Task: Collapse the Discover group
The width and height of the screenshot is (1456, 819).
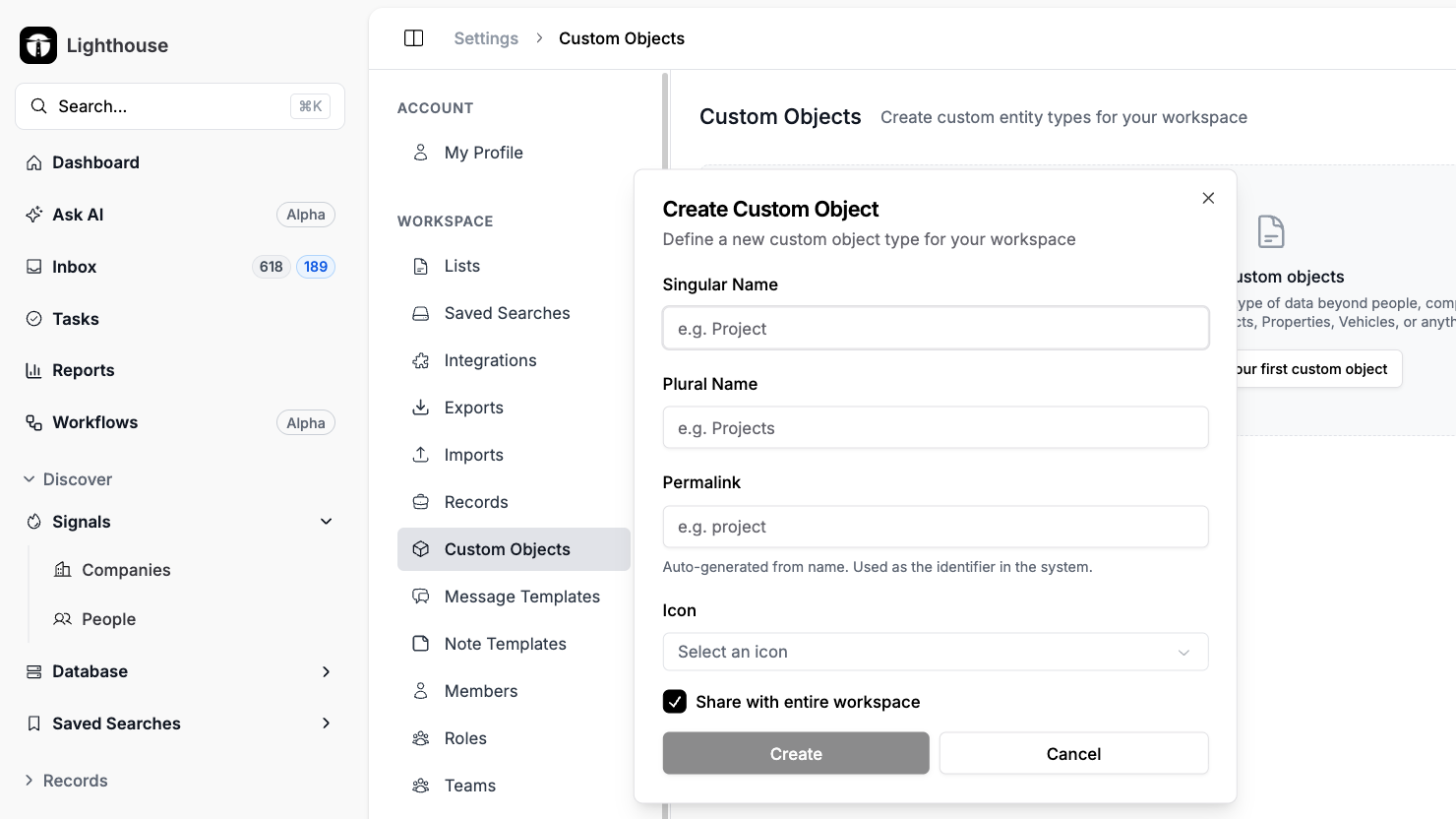Action: (x=68, y=479)
